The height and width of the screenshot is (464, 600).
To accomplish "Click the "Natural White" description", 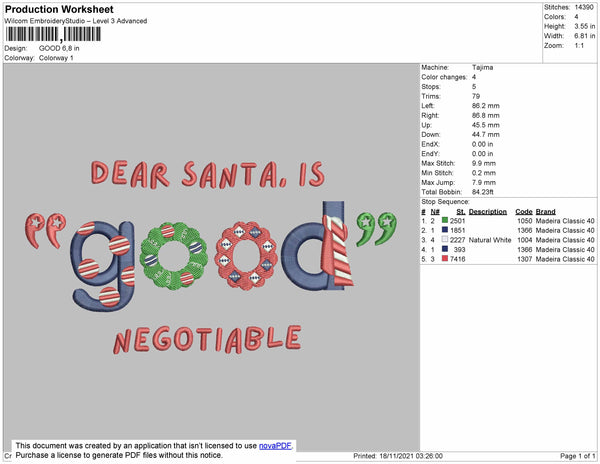I will click(x=490, y=240).
